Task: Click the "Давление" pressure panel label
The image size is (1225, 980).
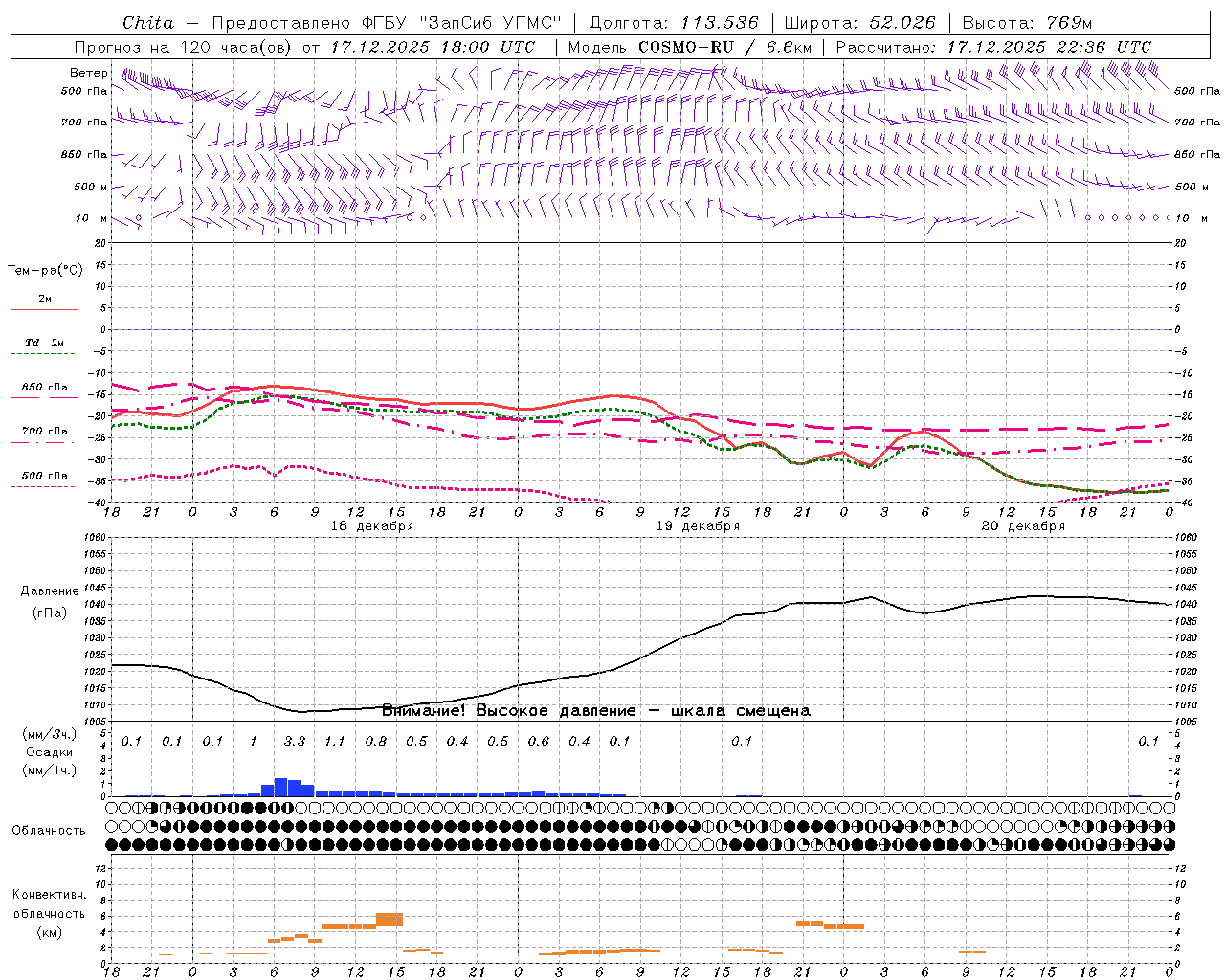Action: click(50, 591)
